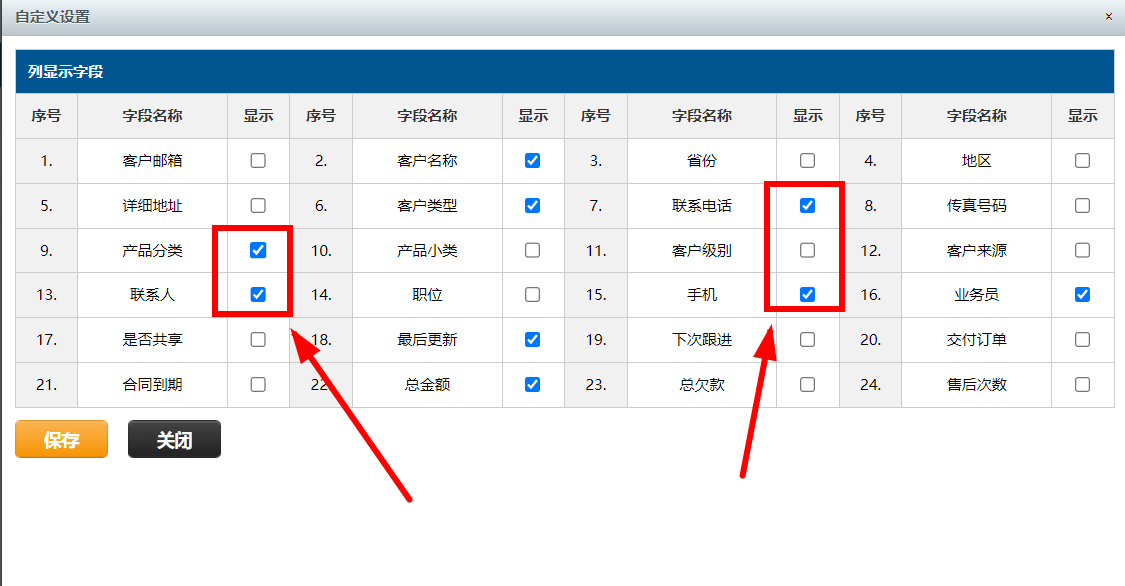Check the 是否共享 display checkbox

point(258,340)
